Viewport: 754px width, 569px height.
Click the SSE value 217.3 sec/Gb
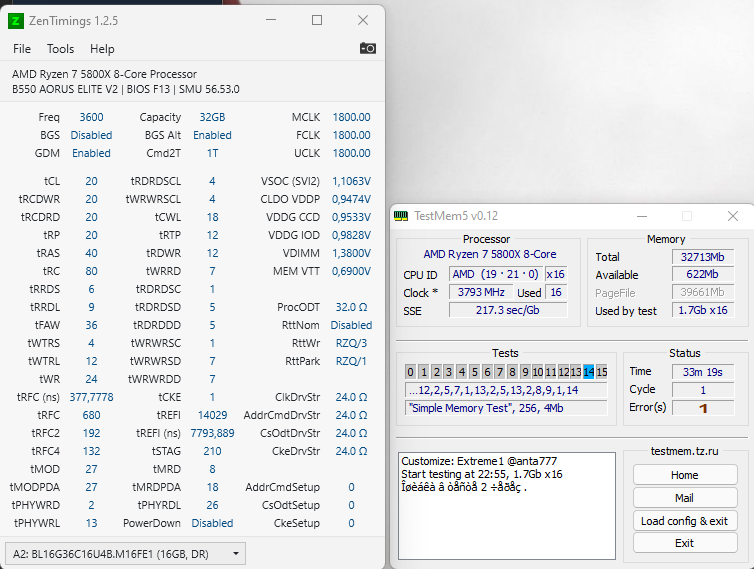pyautogui.click(x=508, y=310)
